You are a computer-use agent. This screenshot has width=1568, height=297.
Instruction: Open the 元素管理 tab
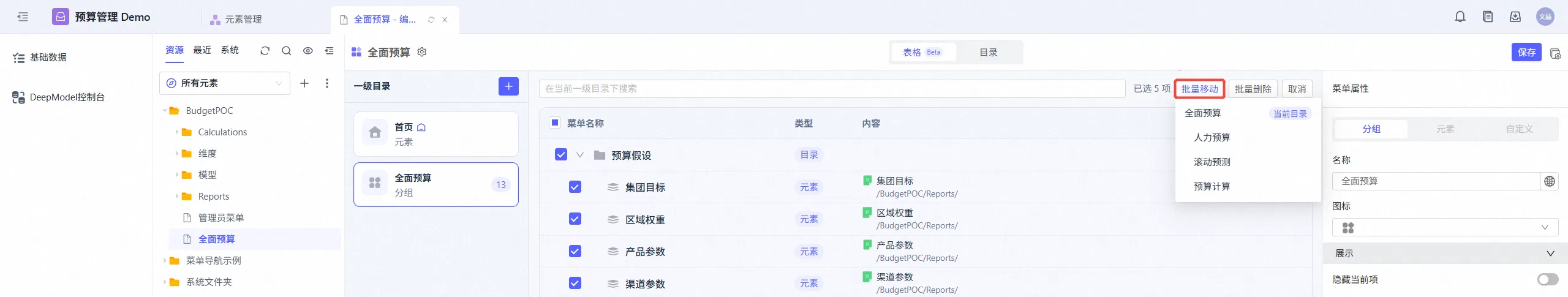point(236,20)
